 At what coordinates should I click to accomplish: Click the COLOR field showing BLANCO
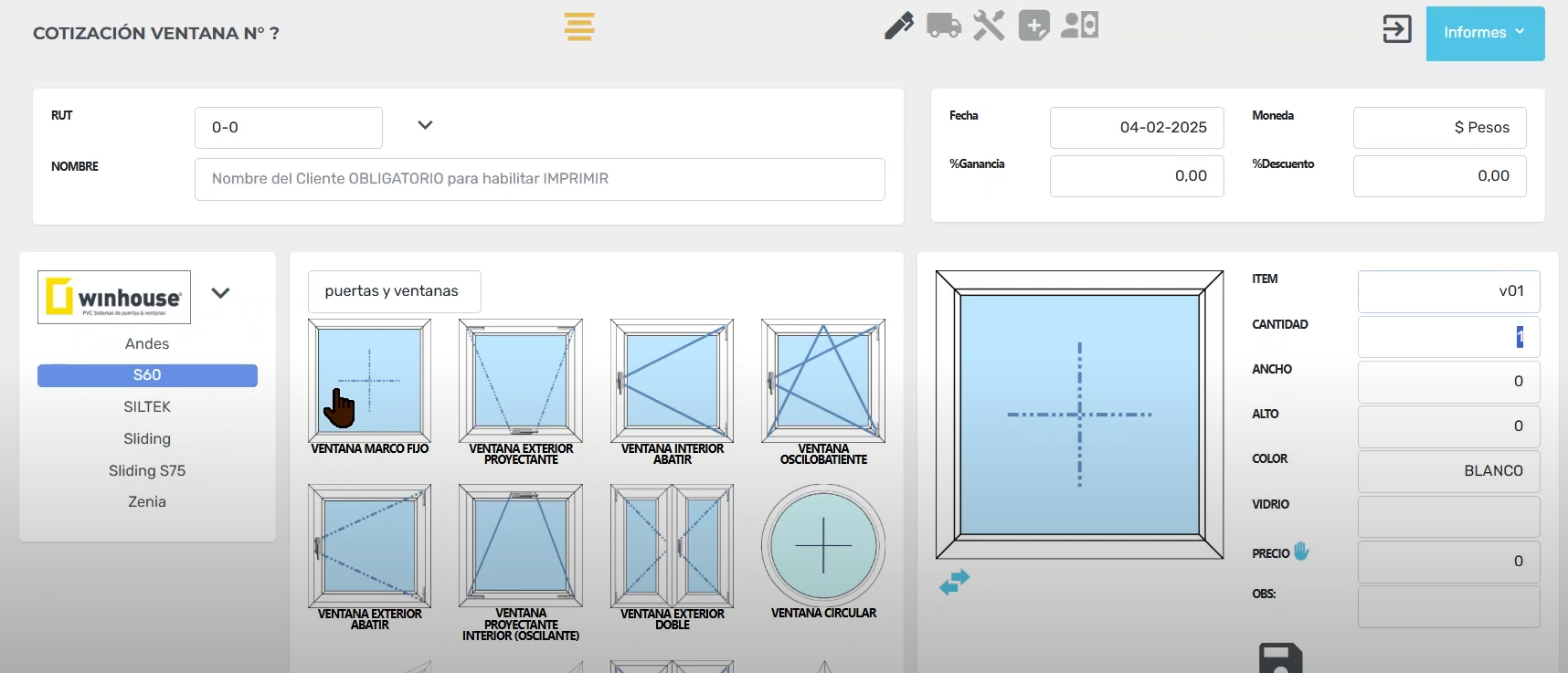click(x=1448, y=471)
